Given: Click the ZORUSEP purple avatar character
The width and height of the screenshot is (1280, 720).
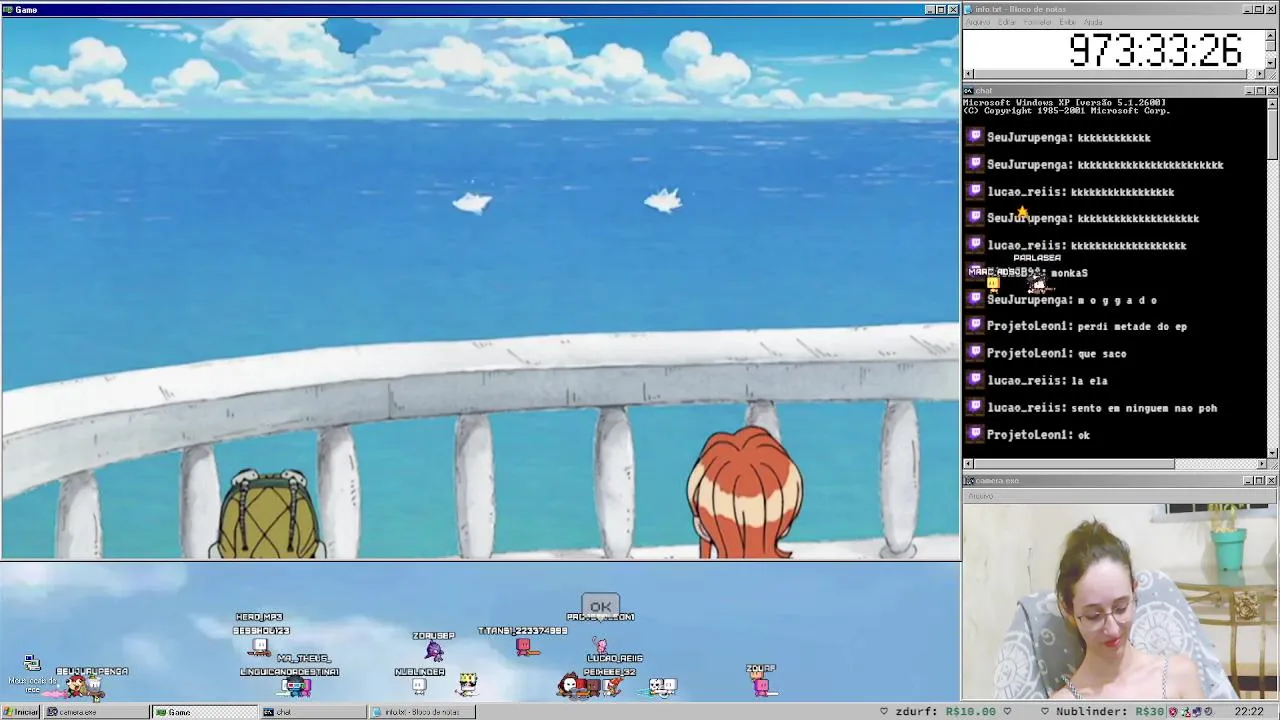Looking at the screenshot, I should (x=434, y=651).
